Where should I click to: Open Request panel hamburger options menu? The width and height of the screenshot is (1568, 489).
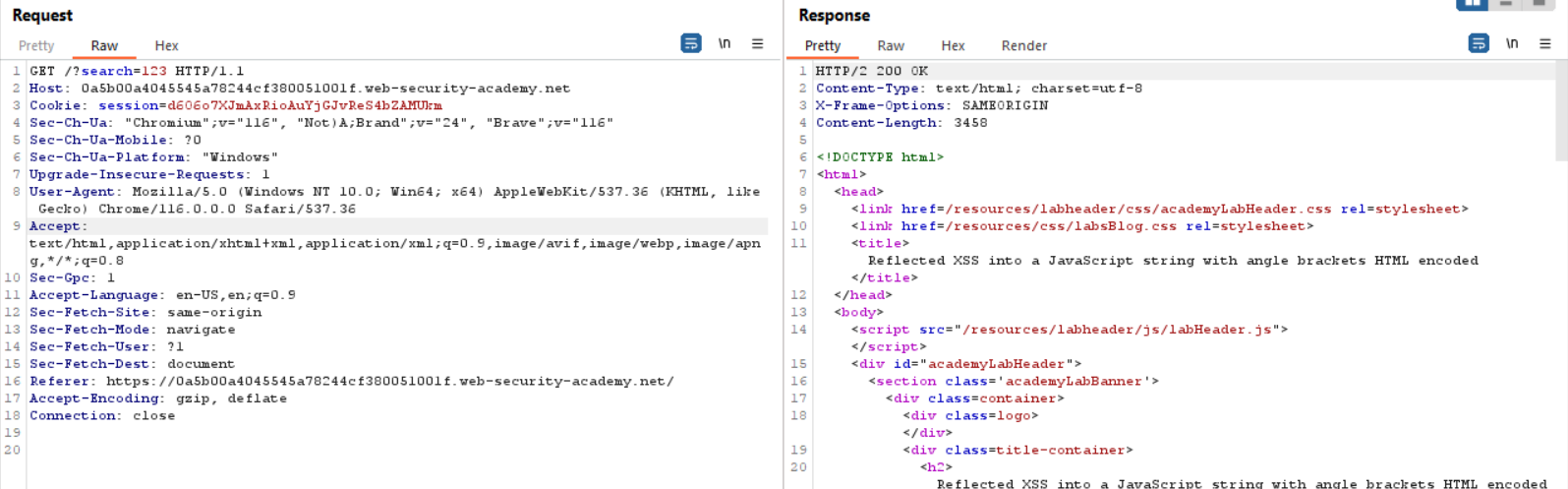757,43
